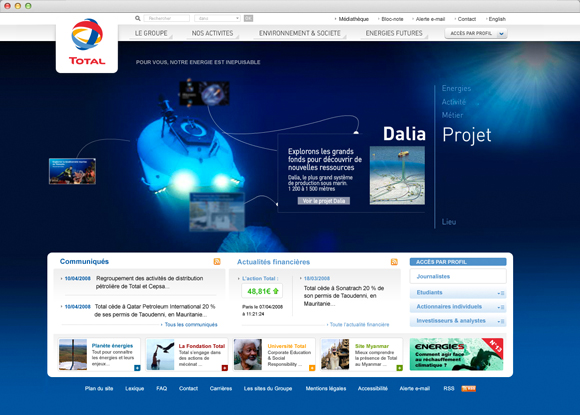Open the Communiqués RSS feed icon
Viewport: 580px width, 415px height.
pyautogui.click(x=217, y=262)
